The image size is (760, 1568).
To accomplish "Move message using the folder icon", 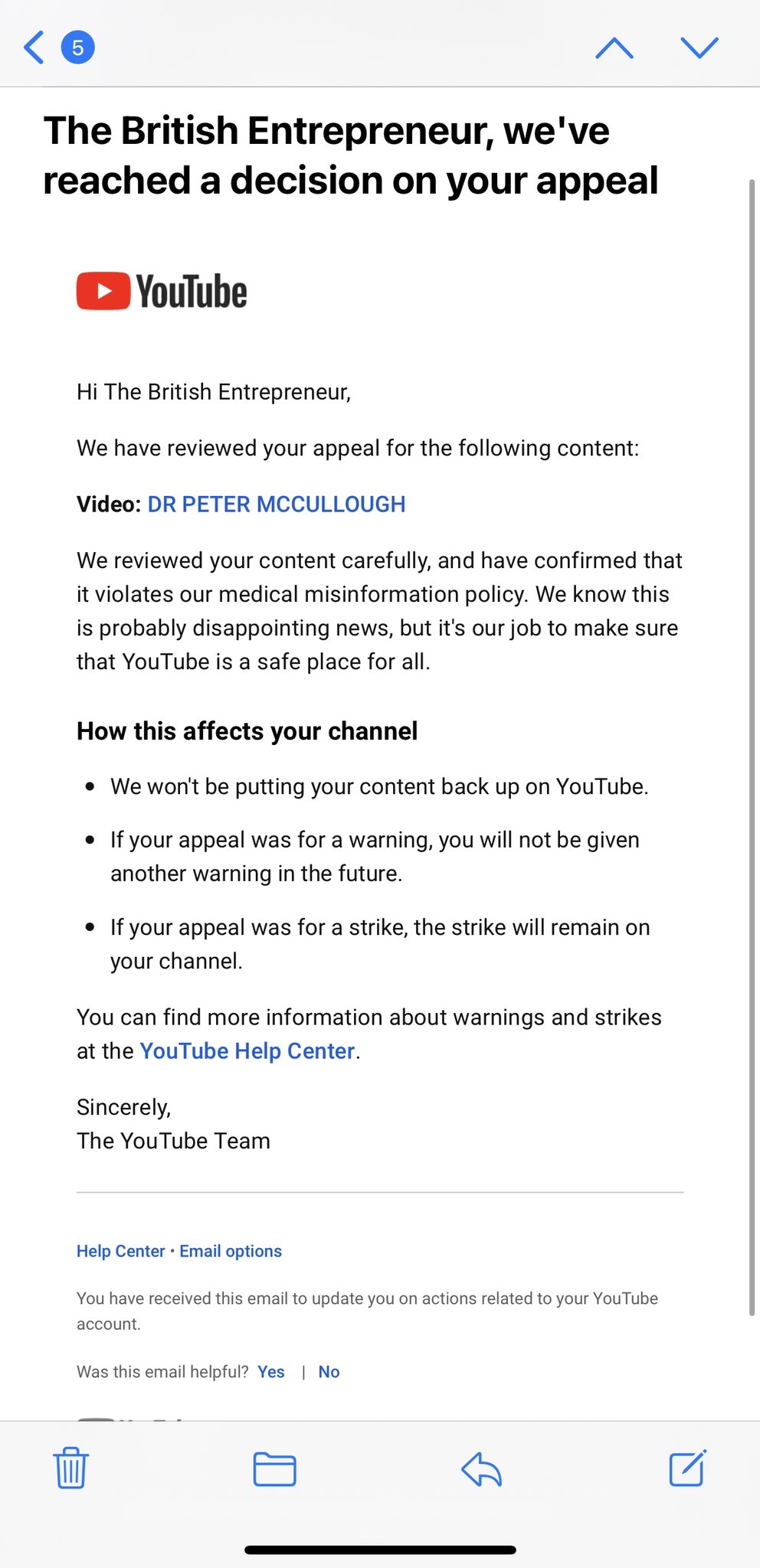I will [x=274, y=1468].
